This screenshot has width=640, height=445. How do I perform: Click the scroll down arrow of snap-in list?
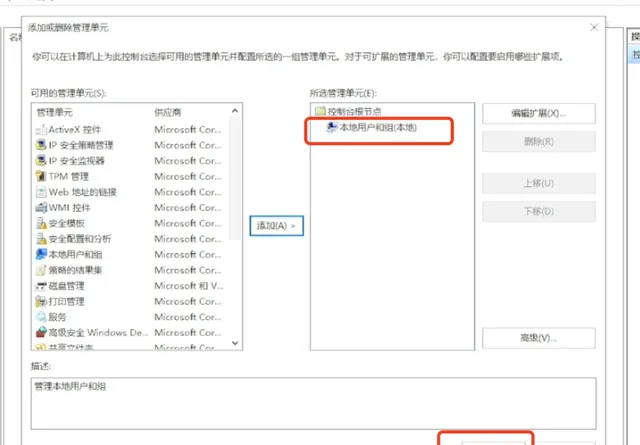pos(235,343)
